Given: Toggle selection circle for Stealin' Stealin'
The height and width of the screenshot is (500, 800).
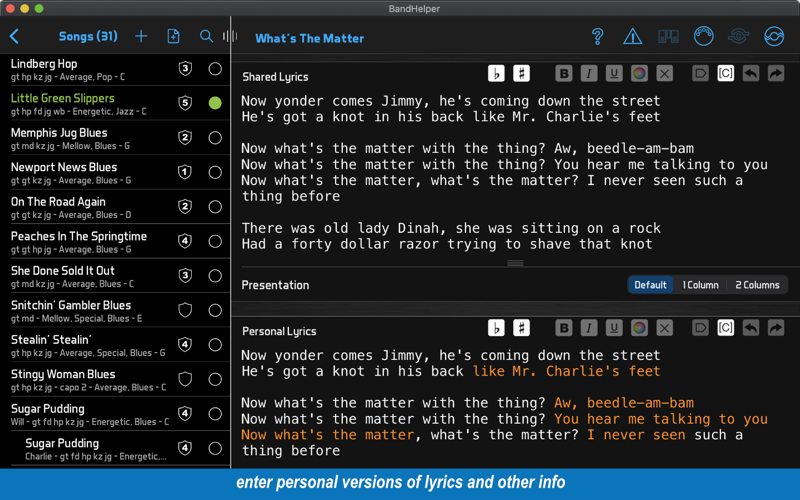Looking at the screenshot, I should (215, 345).
